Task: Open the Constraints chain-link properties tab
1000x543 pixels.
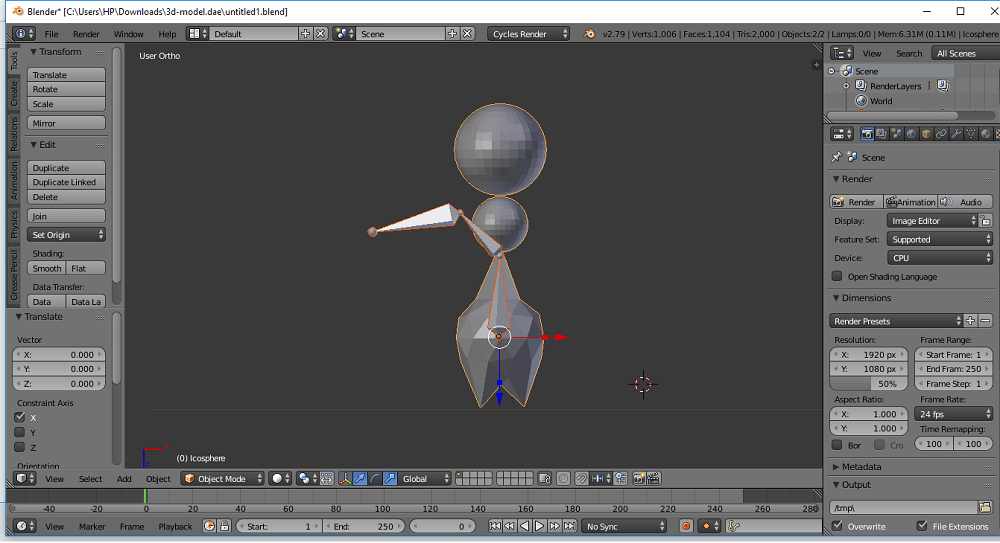Action: click(941, 134)
